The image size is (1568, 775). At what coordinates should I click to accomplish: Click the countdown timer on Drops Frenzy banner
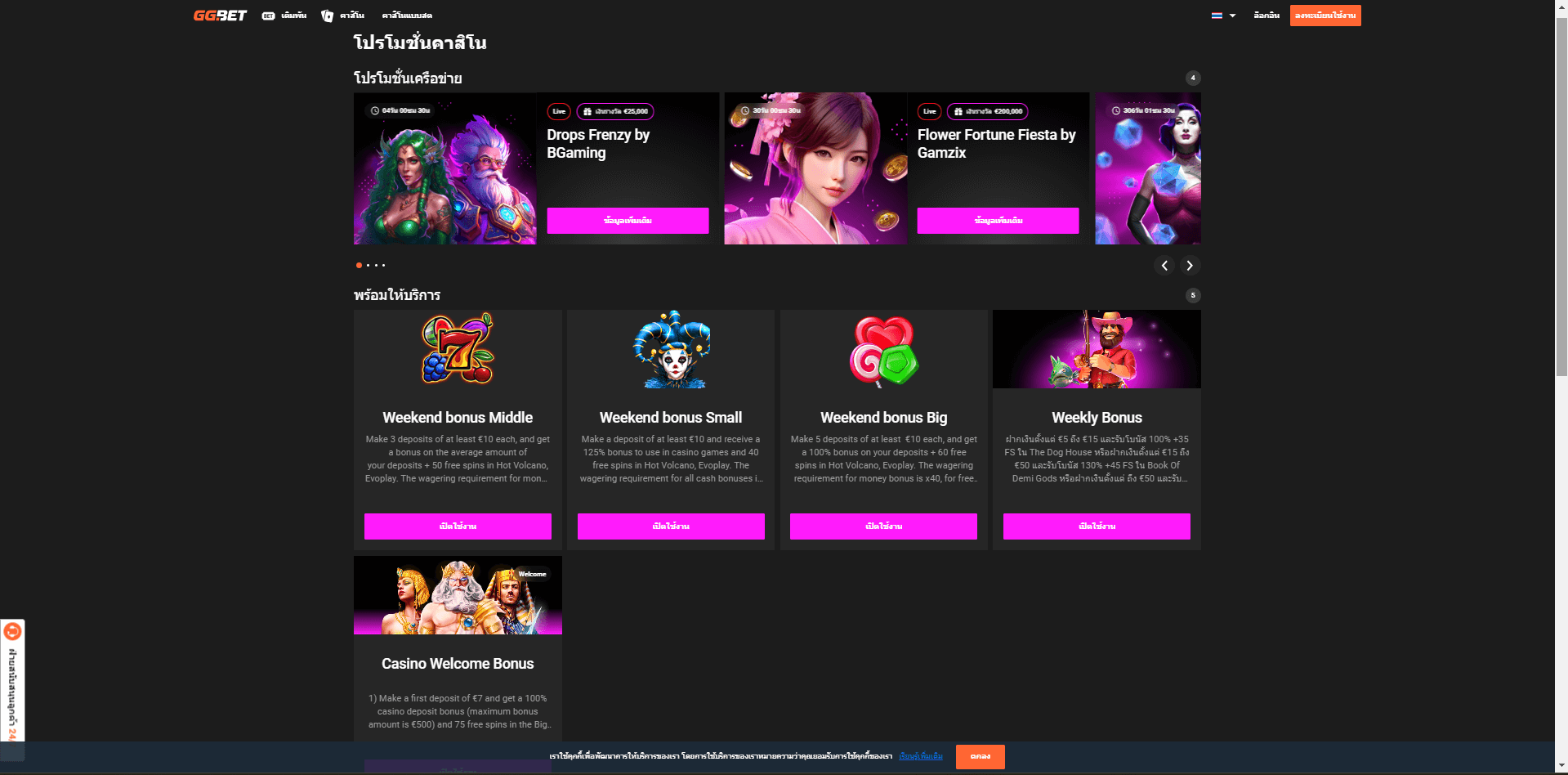pyautogui.click(x=400, y=110)
